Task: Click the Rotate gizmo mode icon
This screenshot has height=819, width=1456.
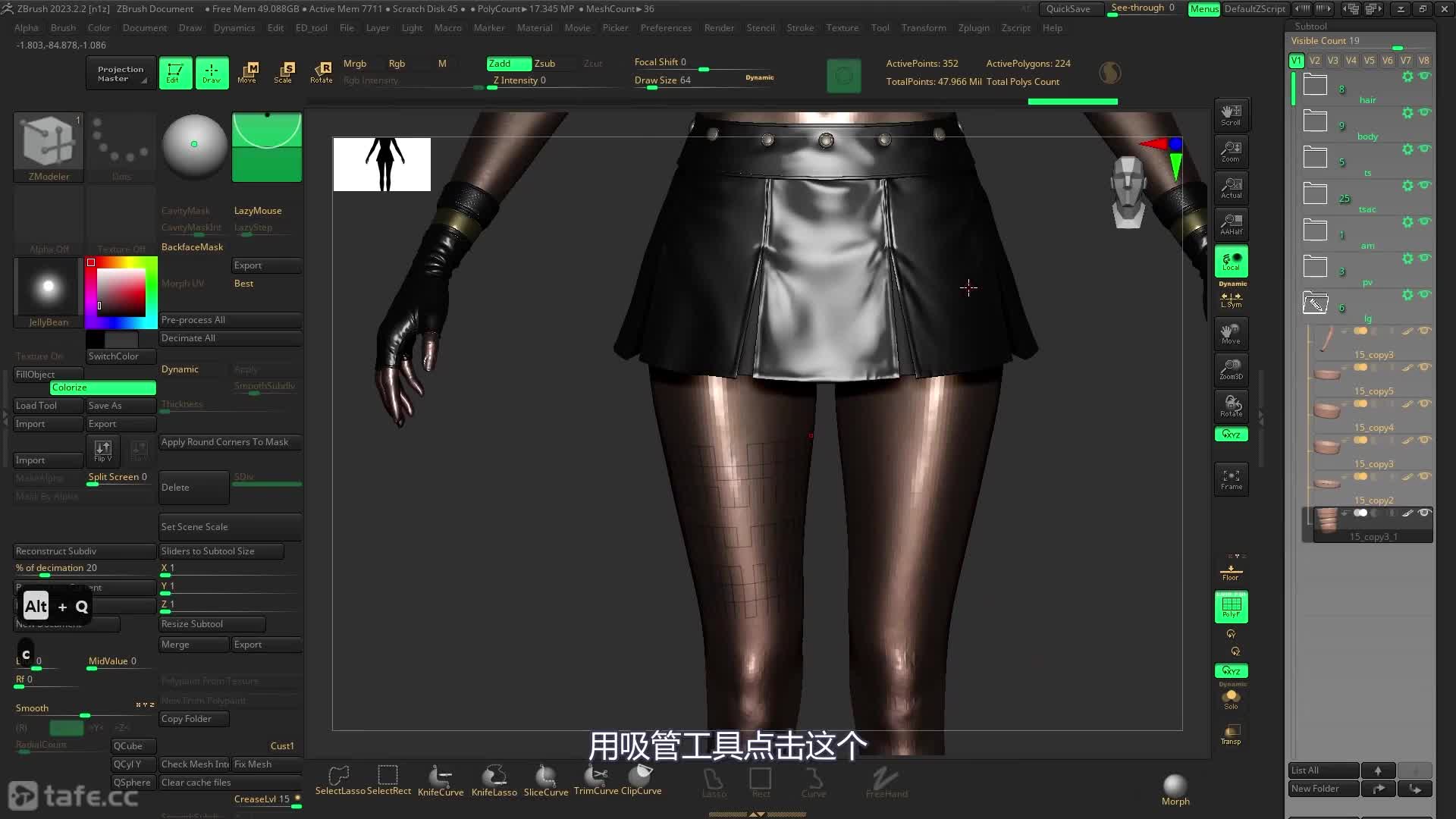Action: 321,73
